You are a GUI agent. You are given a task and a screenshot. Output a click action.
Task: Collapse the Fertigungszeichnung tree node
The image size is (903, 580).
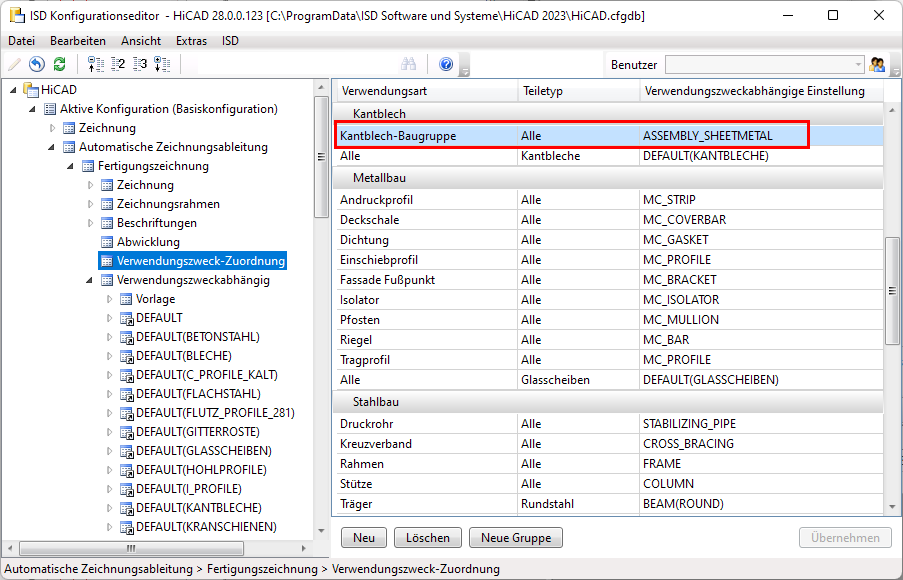tap(72, 166)
